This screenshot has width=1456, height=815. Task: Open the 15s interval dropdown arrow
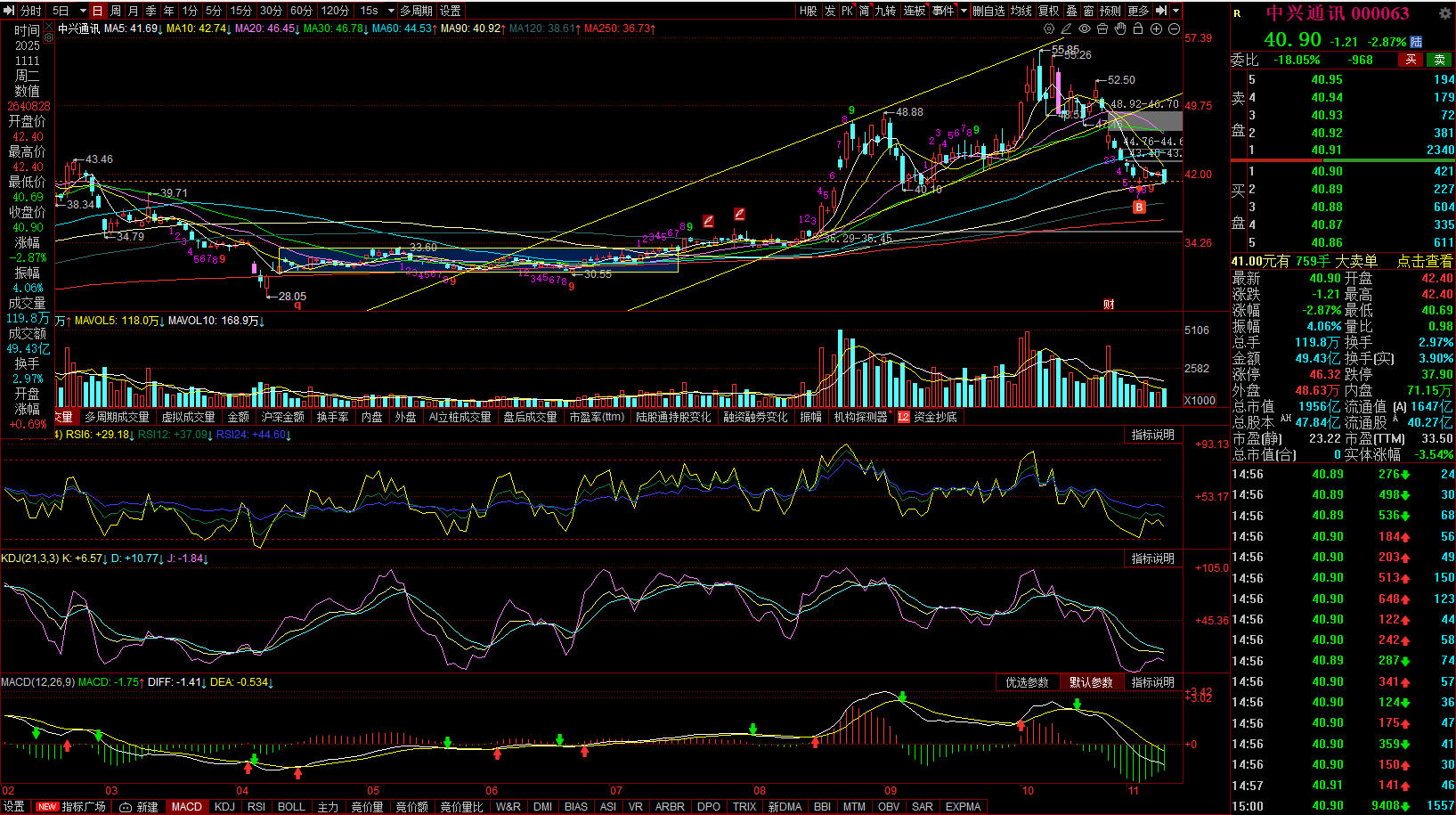click(390, 11)
